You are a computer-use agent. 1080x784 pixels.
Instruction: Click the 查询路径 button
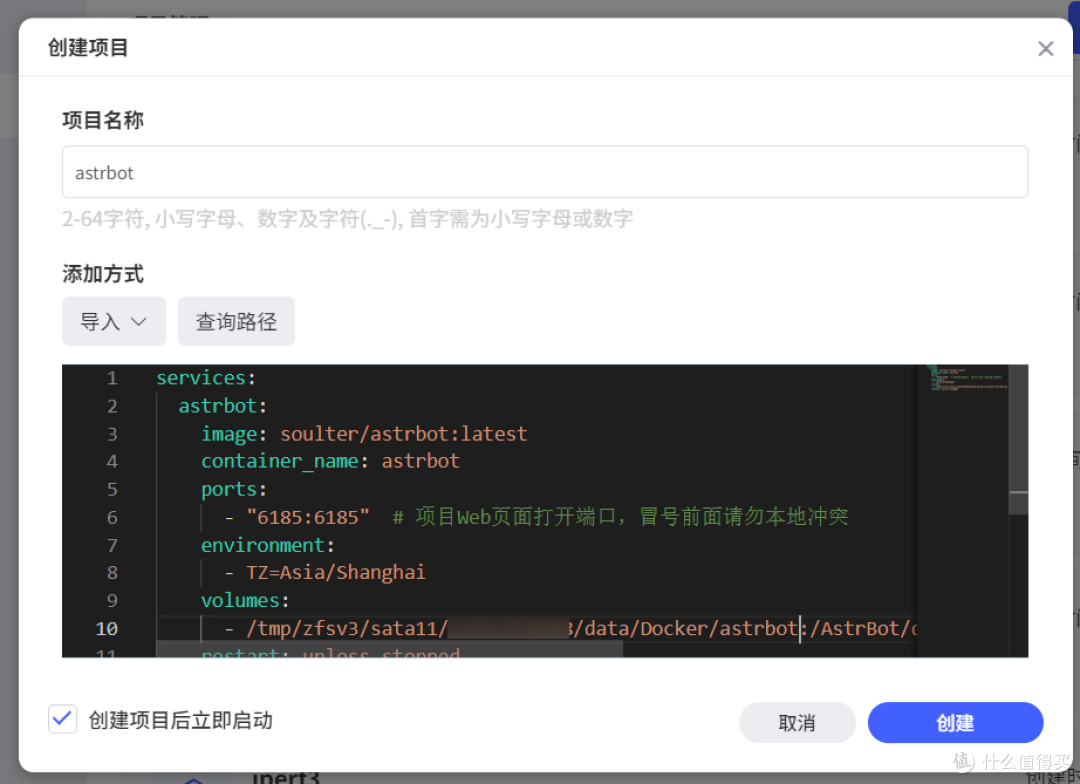[236, 321]
